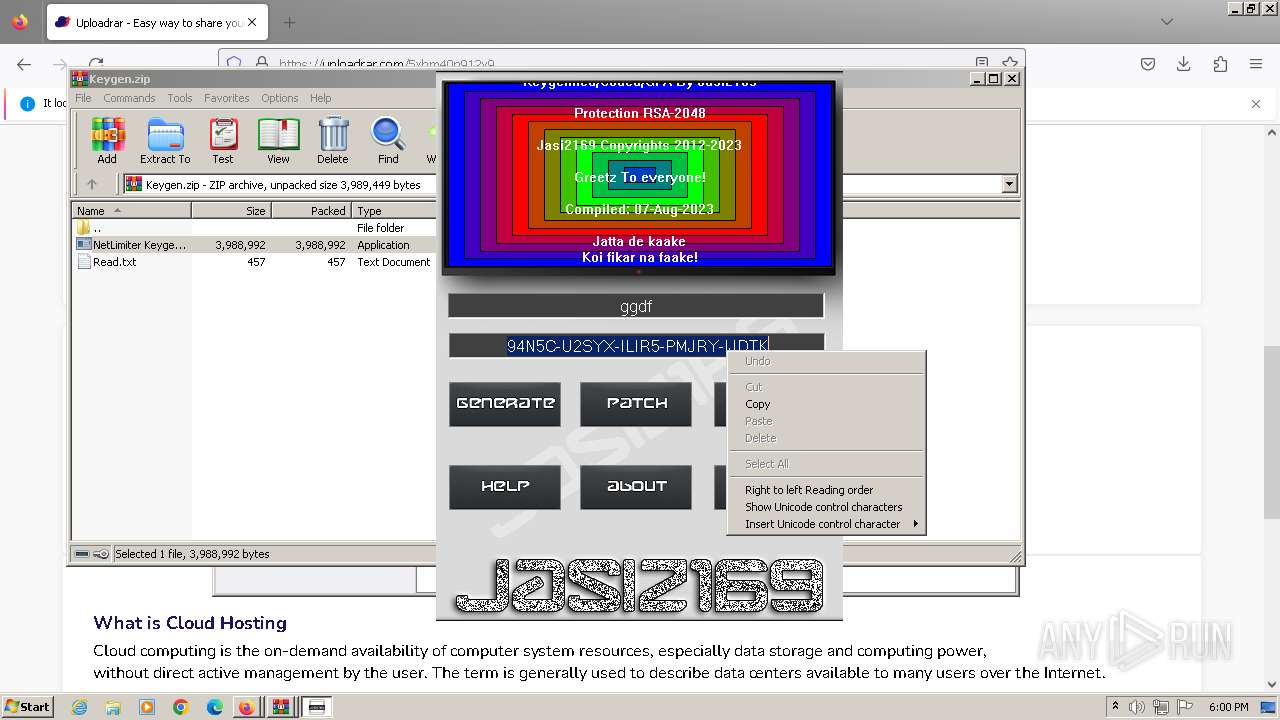The height and width of the screenshot is (720, 1280).
Task: Dismiss the Firefox notification bar
Action: click(x=1256, y=103)
